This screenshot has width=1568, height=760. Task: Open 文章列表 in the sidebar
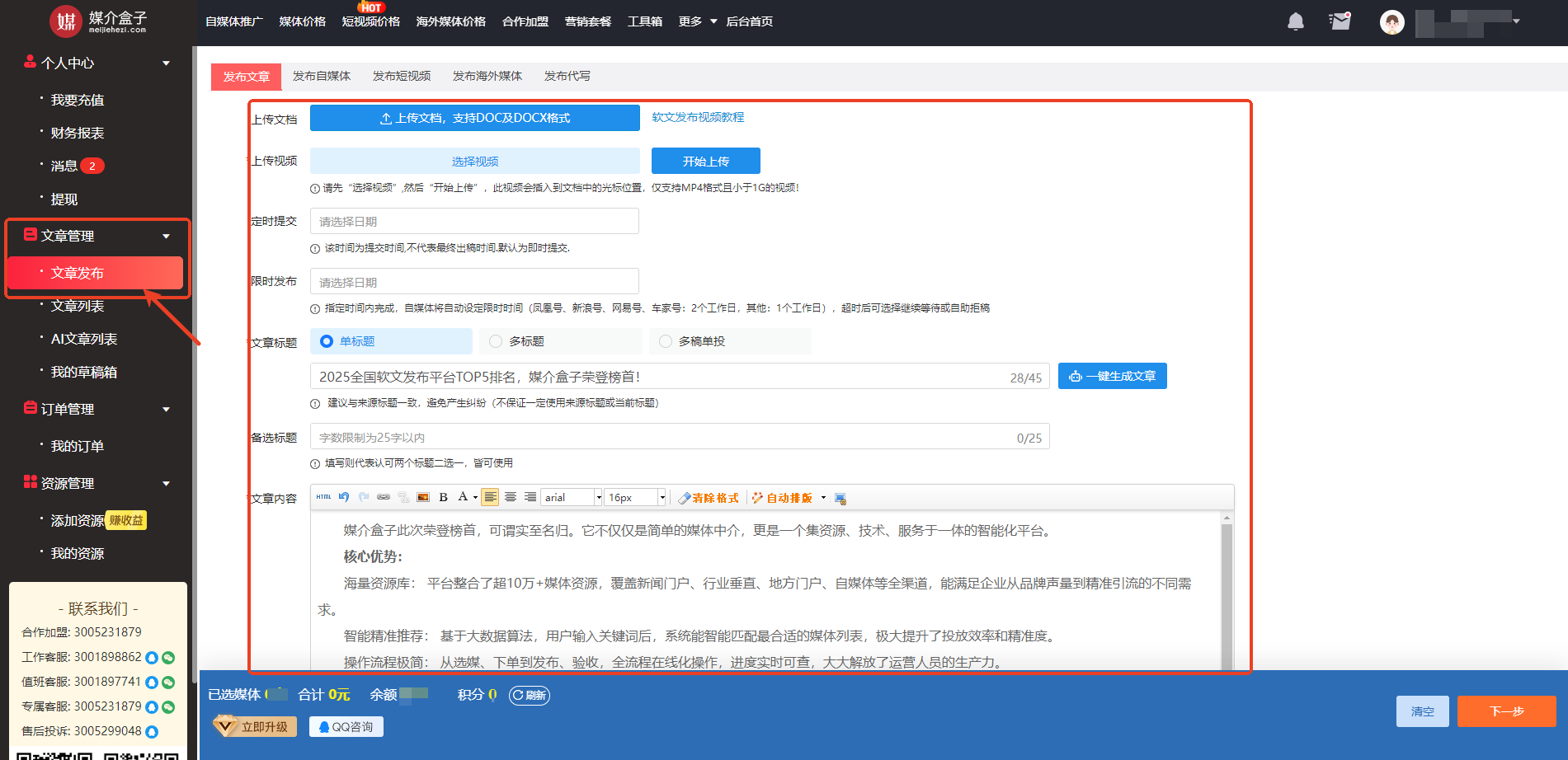[78, 306]
